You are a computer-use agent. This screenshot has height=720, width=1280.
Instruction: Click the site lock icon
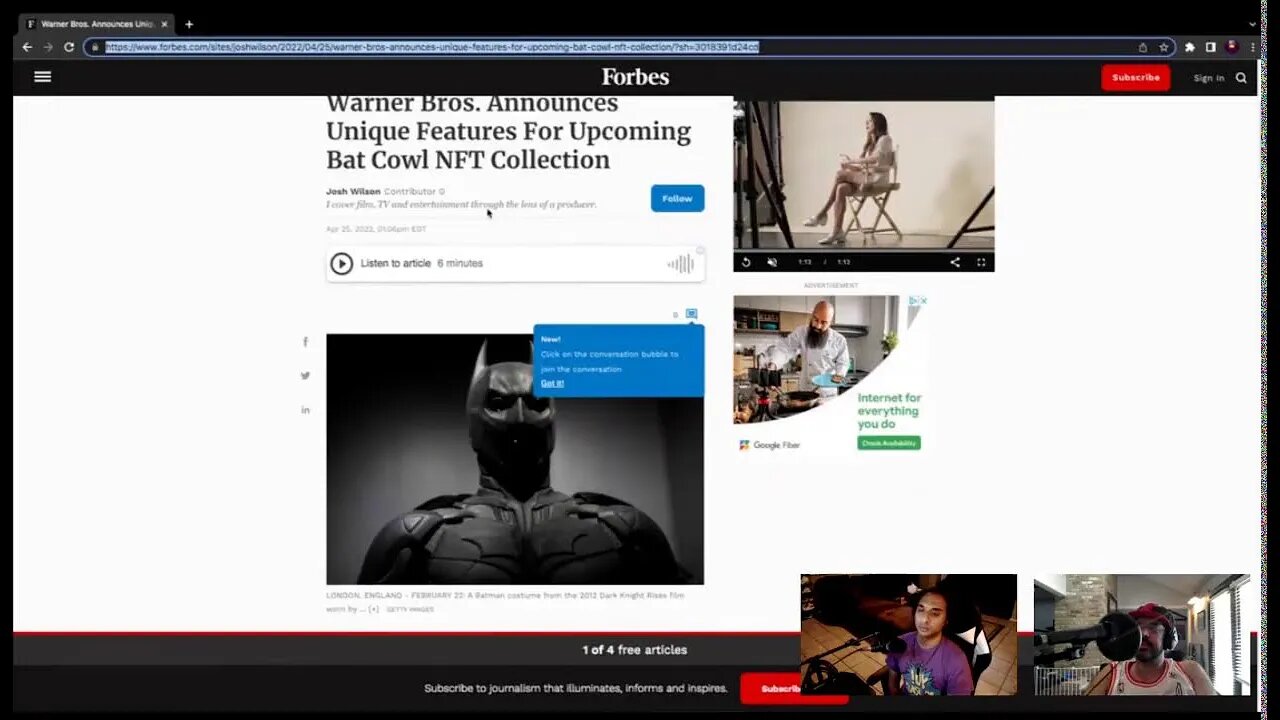pyautogui.click(x=95, y=47)
